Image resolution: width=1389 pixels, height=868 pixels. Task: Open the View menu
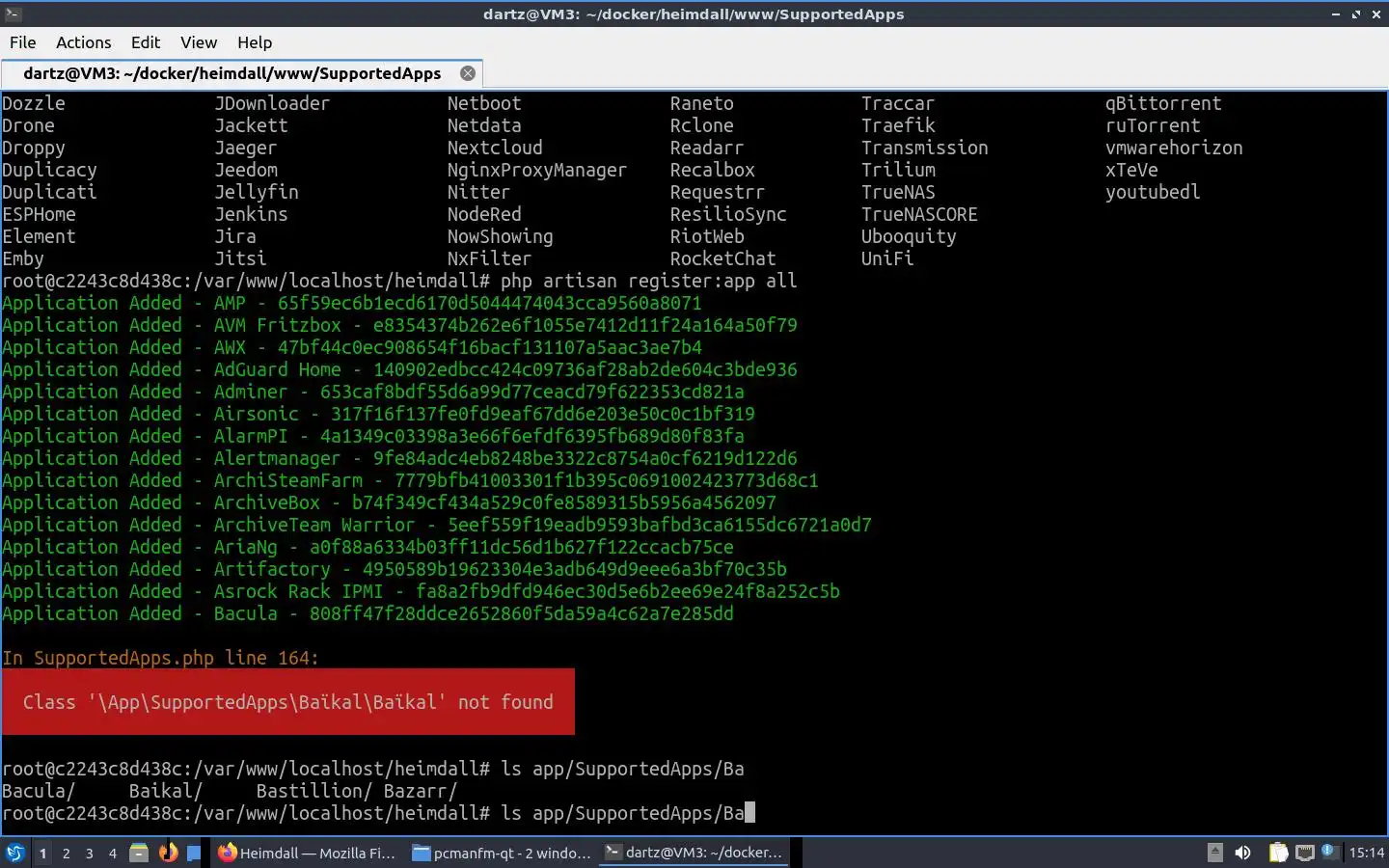click(x=199, y=42)
